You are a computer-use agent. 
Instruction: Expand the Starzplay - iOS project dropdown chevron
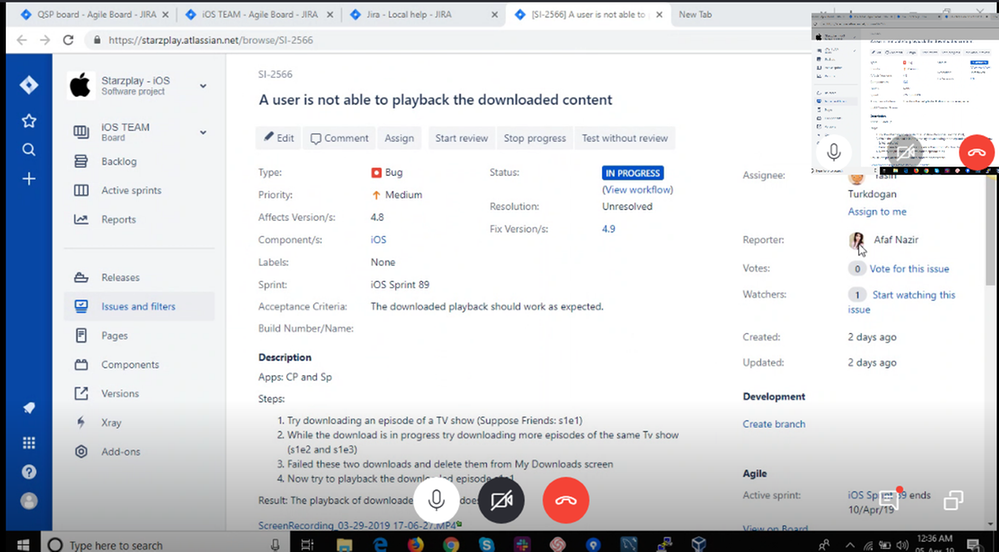point(203,85)
